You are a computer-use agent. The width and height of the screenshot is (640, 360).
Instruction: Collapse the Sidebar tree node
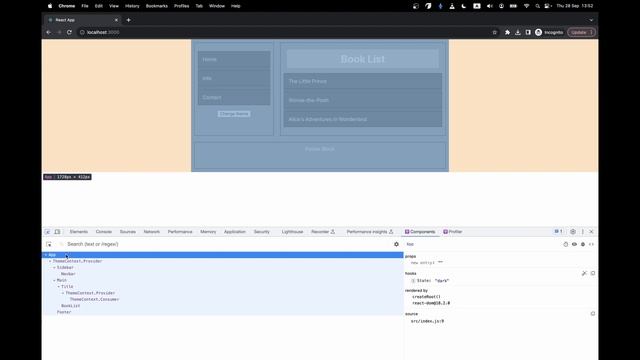click(x=54, y=267)
